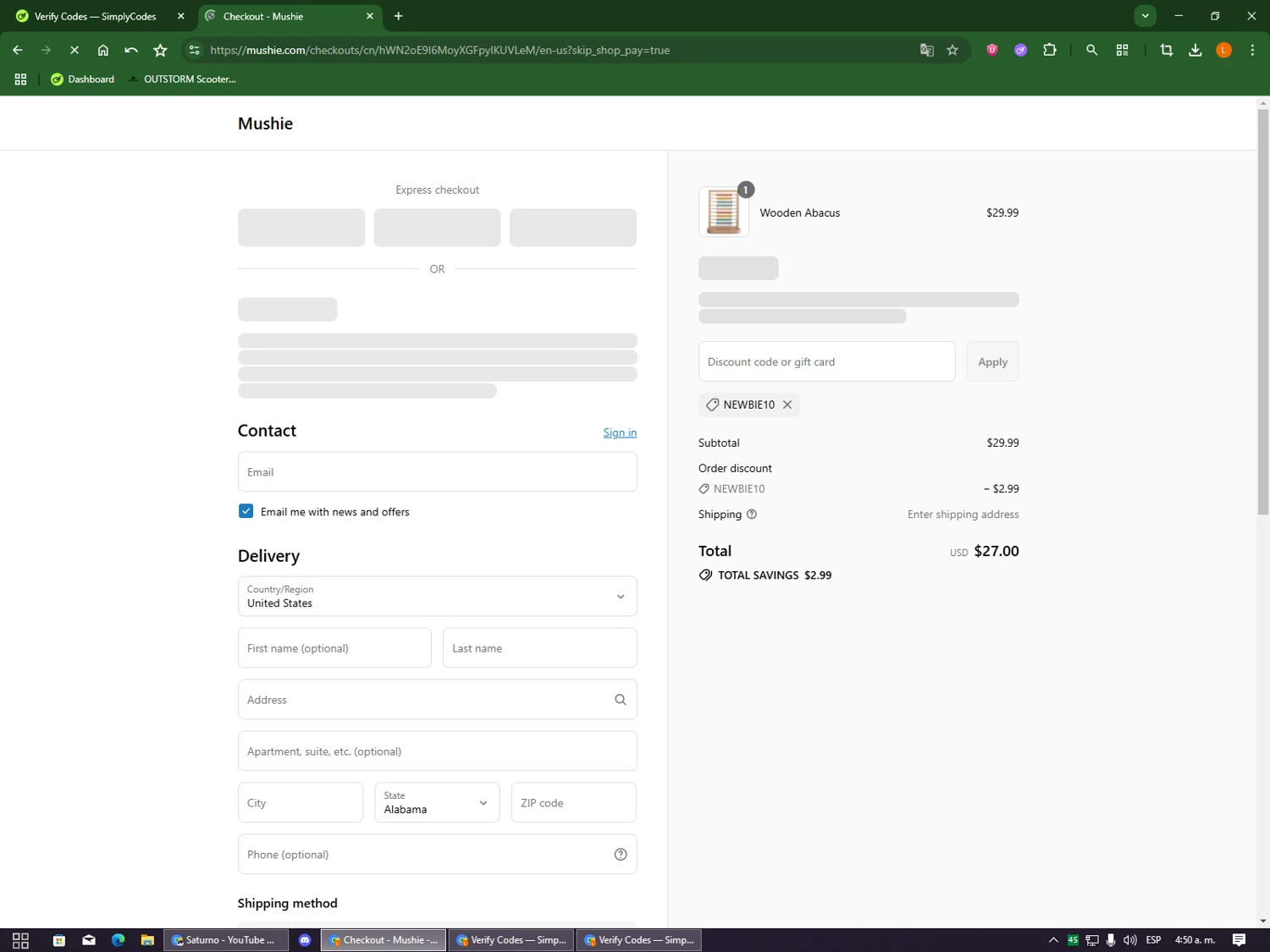Viewport: 1270px width, 952px height.
Task: Uncheck Email me with news and offers
Action: click(246, 511)
